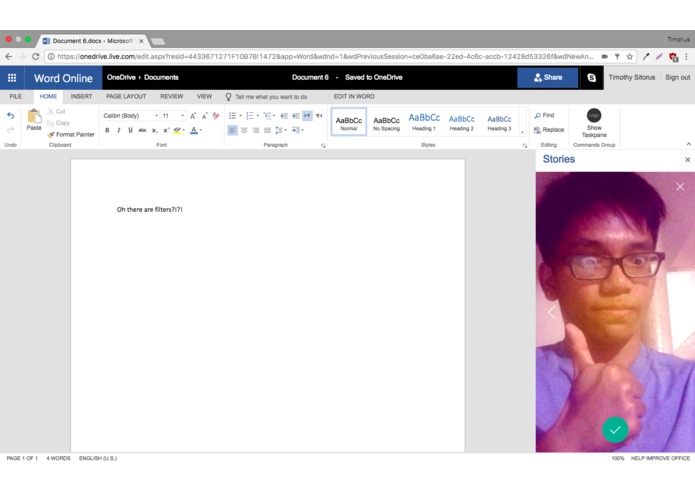The image size is (695, 494).
Task: Align text right
Action: tap(255, 130)
